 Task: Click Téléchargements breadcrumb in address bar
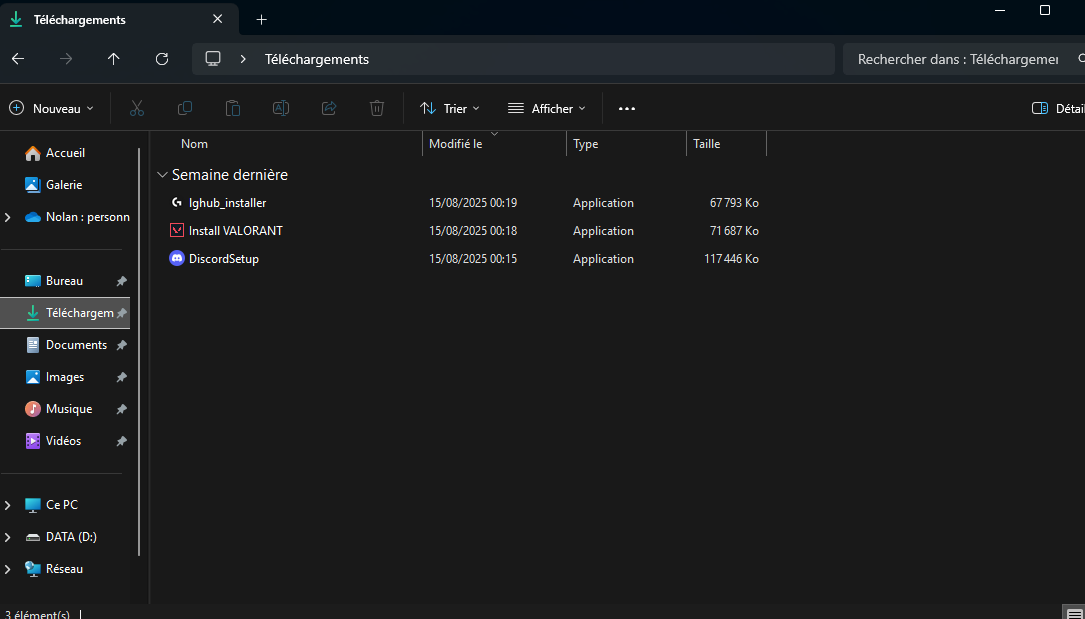click(x=317, y=59)
